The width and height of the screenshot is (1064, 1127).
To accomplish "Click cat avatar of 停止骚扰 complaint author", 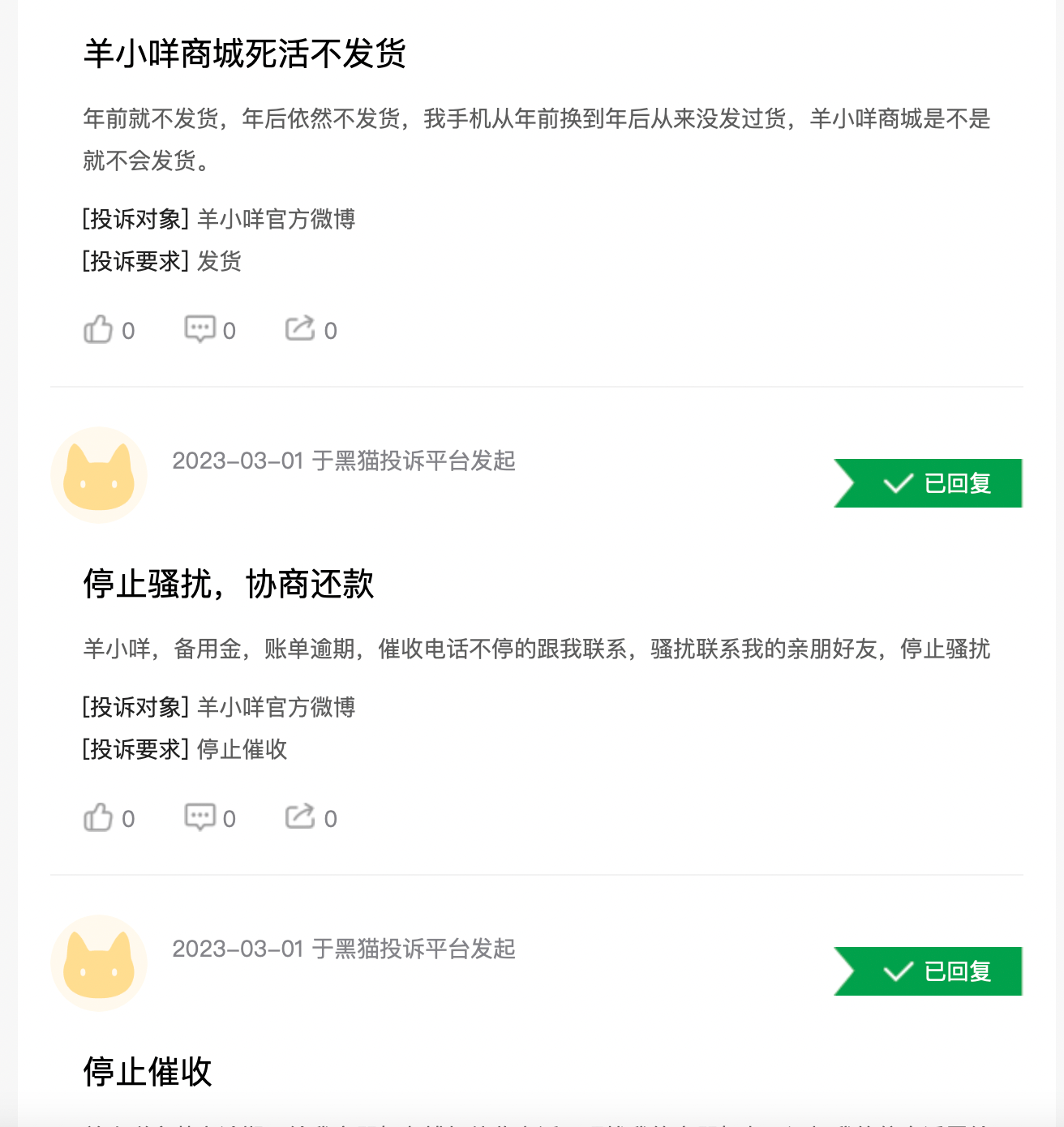I will pyautogui.click(x=99, y=475).
